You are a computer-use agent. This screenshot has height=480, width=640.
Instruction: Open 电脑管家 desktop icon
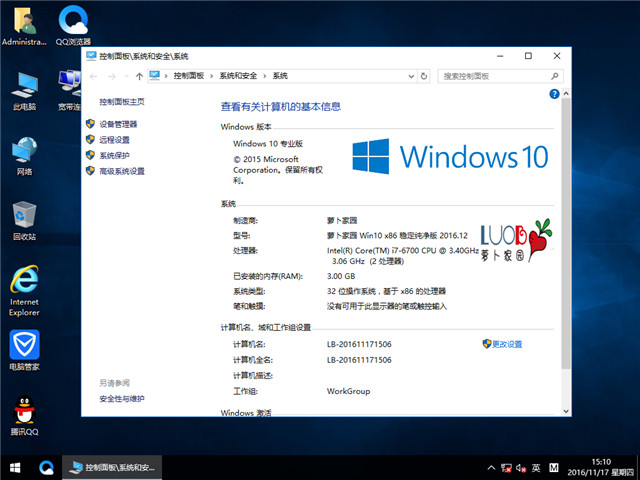point(24,350)
